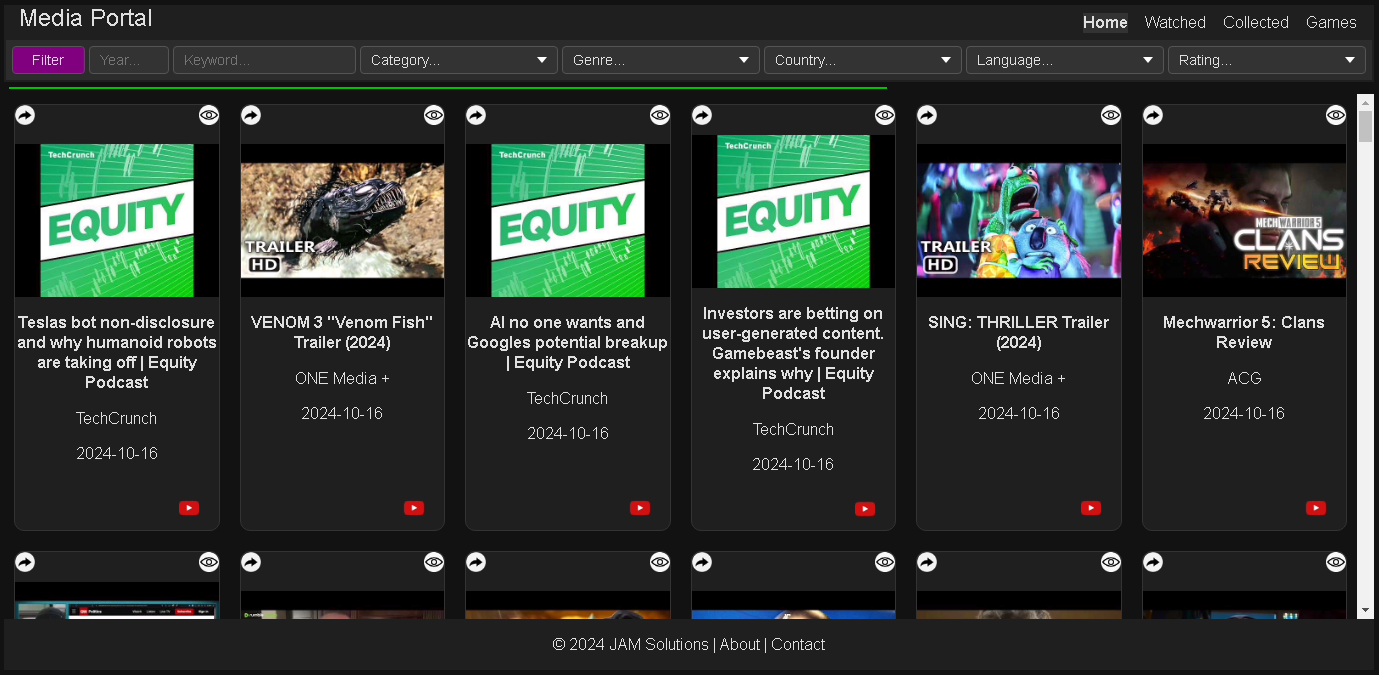Mark Teslas bot podcast as watched
Viewport: 1379px width, 675px height.
click(x=208, y=116)
